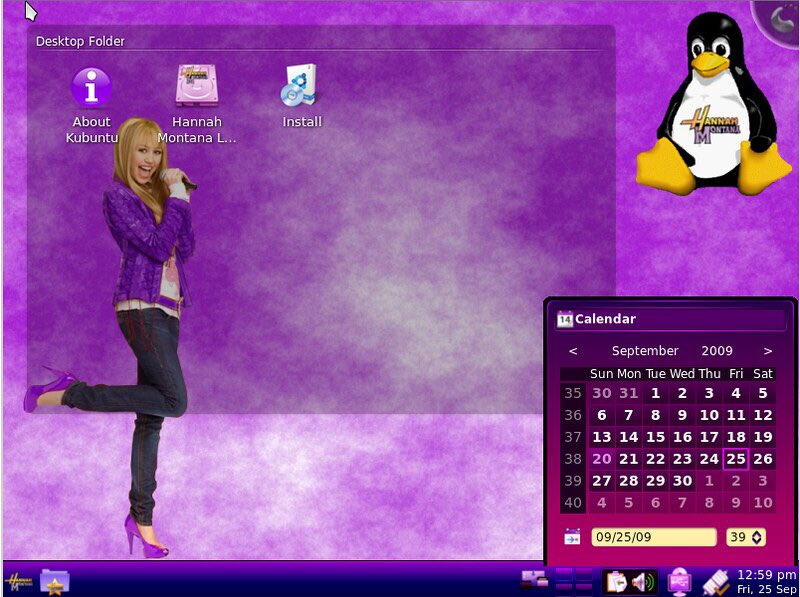Click the Sun column header in the calendar

602,374
